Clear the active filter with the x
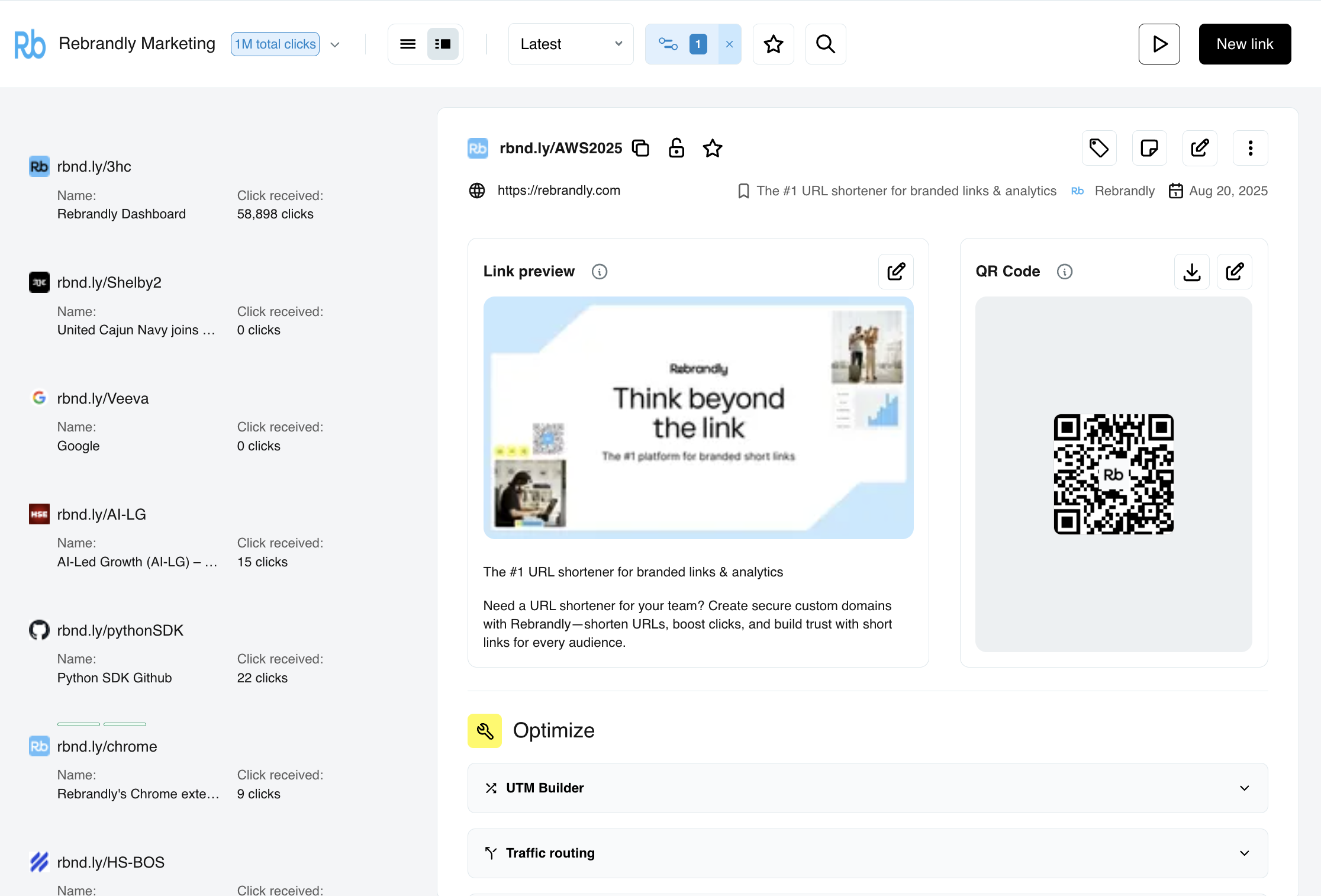The width and height of the screenshot is (1321, 896). click(729, 44)
